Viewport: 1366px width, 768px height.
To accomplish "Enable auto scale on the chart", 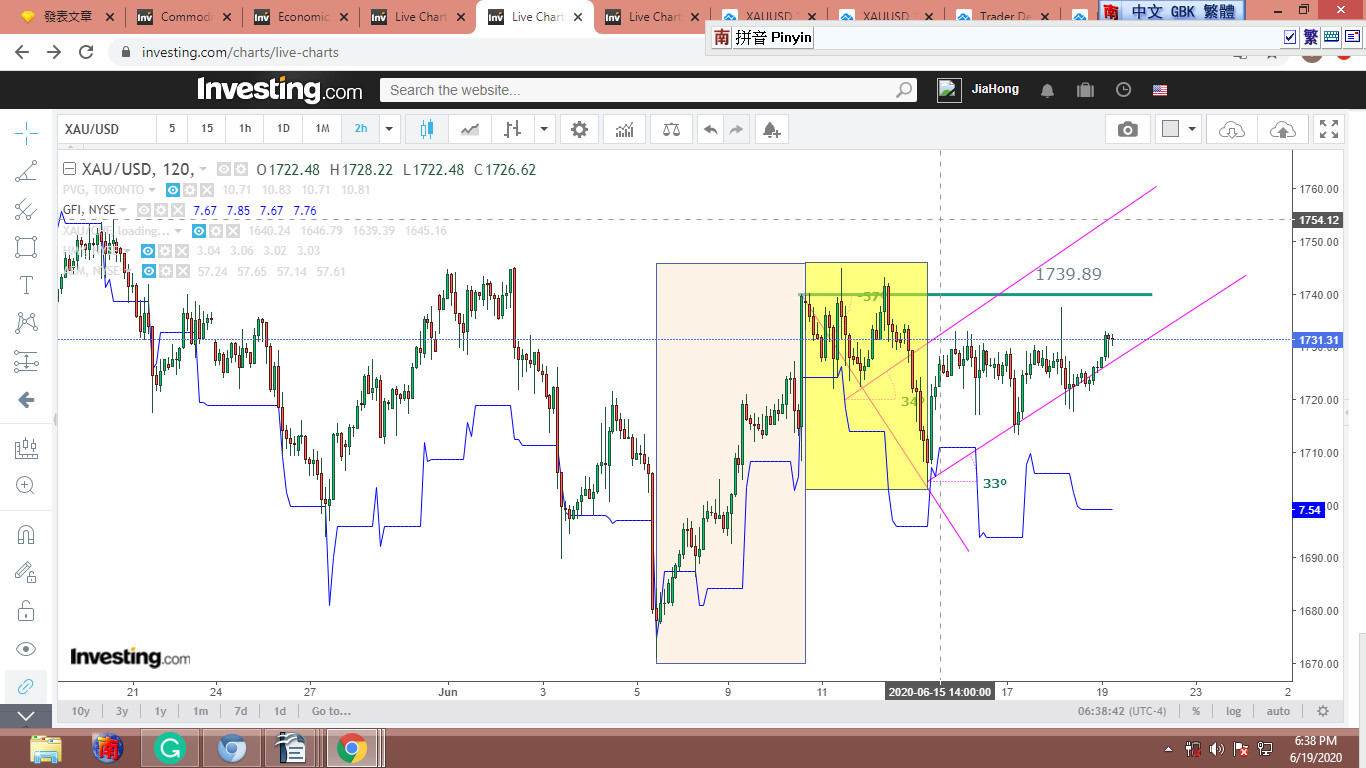I will (1278, 711).
